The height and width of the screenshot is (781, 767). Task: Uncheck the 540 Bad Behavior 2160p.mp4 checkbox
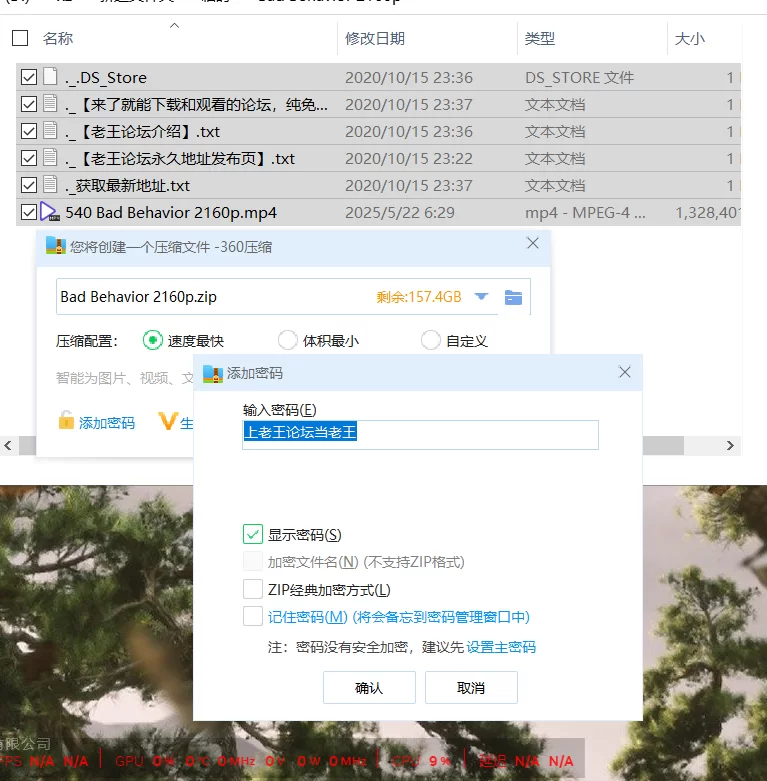29,212
